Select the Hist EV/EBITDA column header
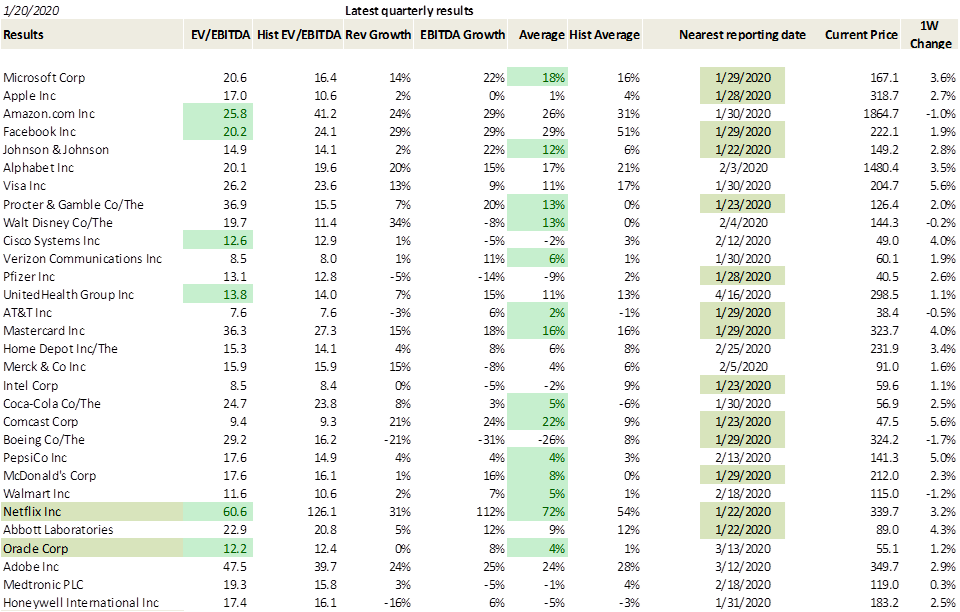 point(299,35)
